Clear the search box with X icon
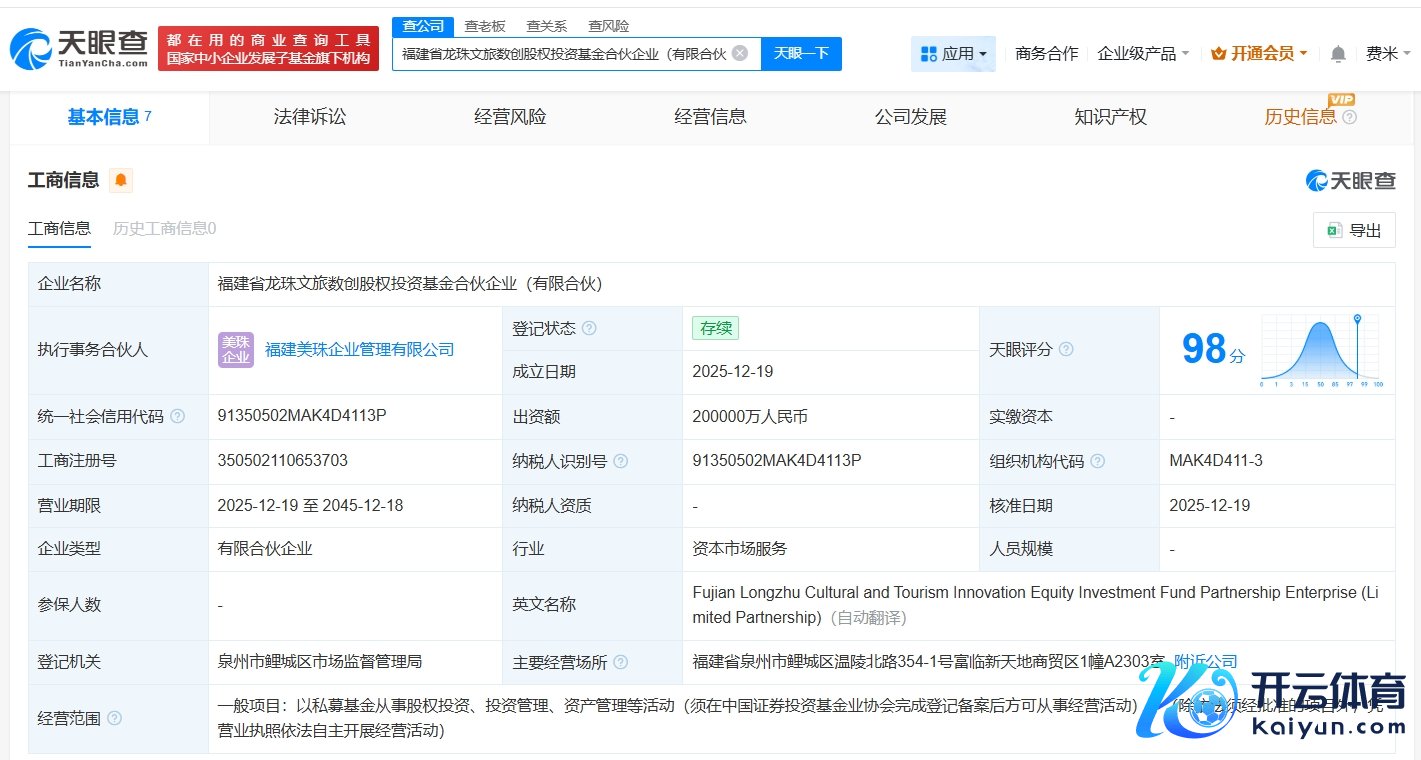 click(x=740, y=53)
